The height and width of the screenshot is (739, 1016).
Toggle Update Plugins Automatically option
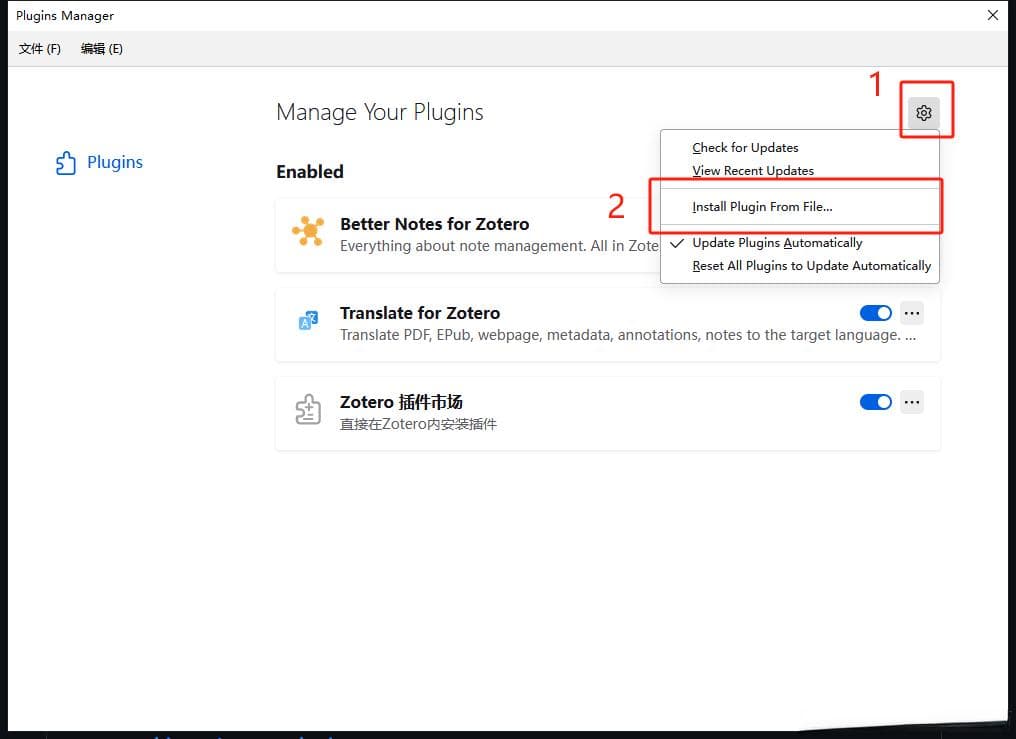pyautogui.click(x=777, y=243)
